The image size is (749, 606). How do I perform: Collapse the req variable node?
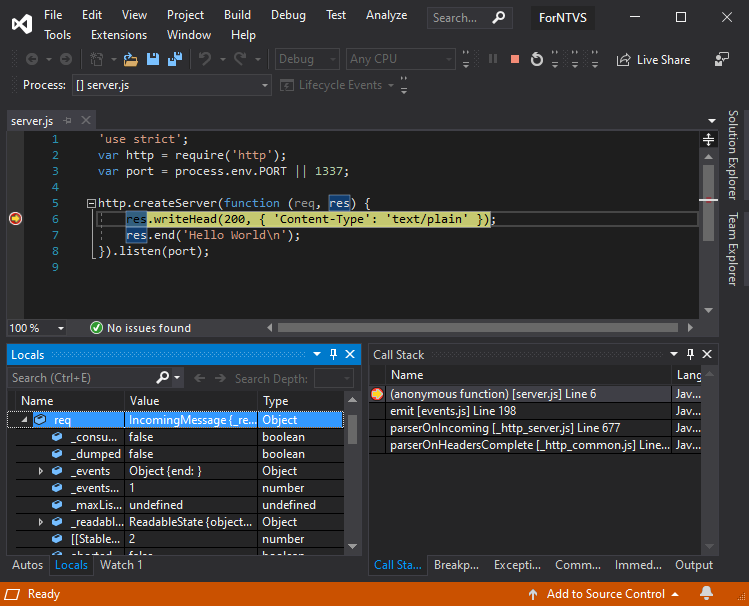[24, 420]
